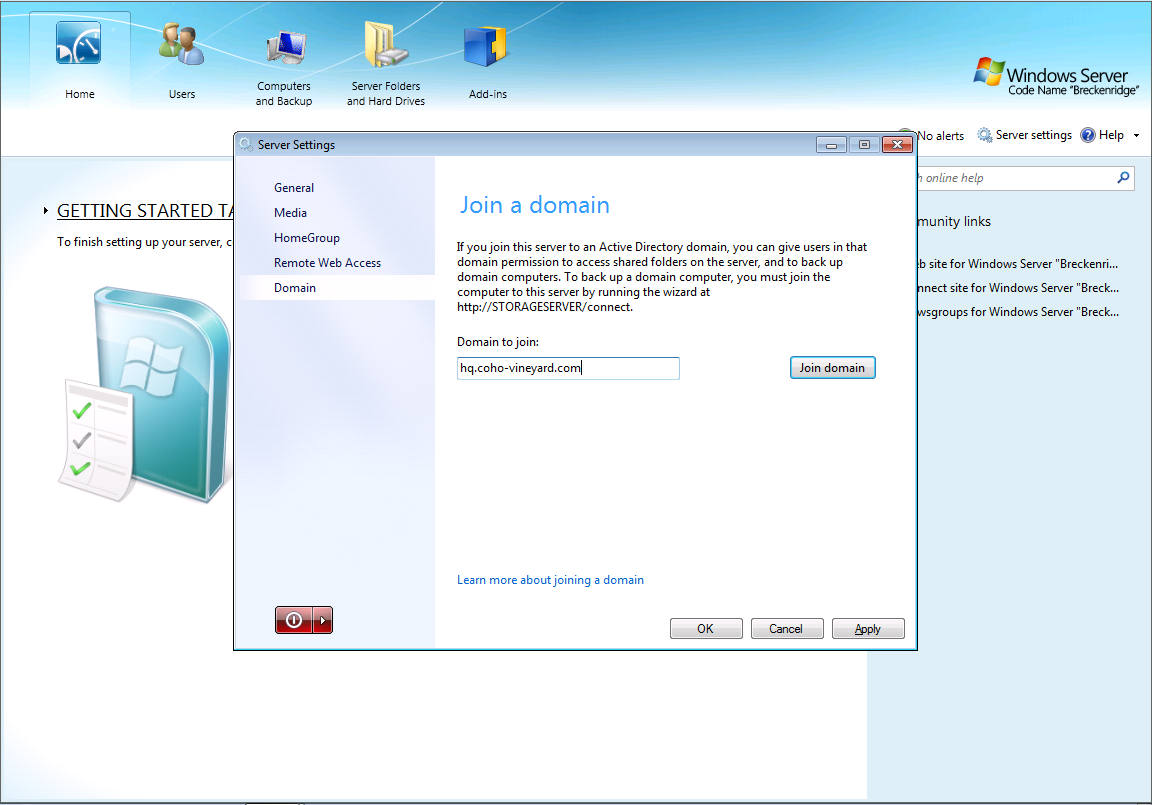This screenshot has width=1152, height=805.
Task: Select HomeGroup in Server Settings
Action: (306, 238)
